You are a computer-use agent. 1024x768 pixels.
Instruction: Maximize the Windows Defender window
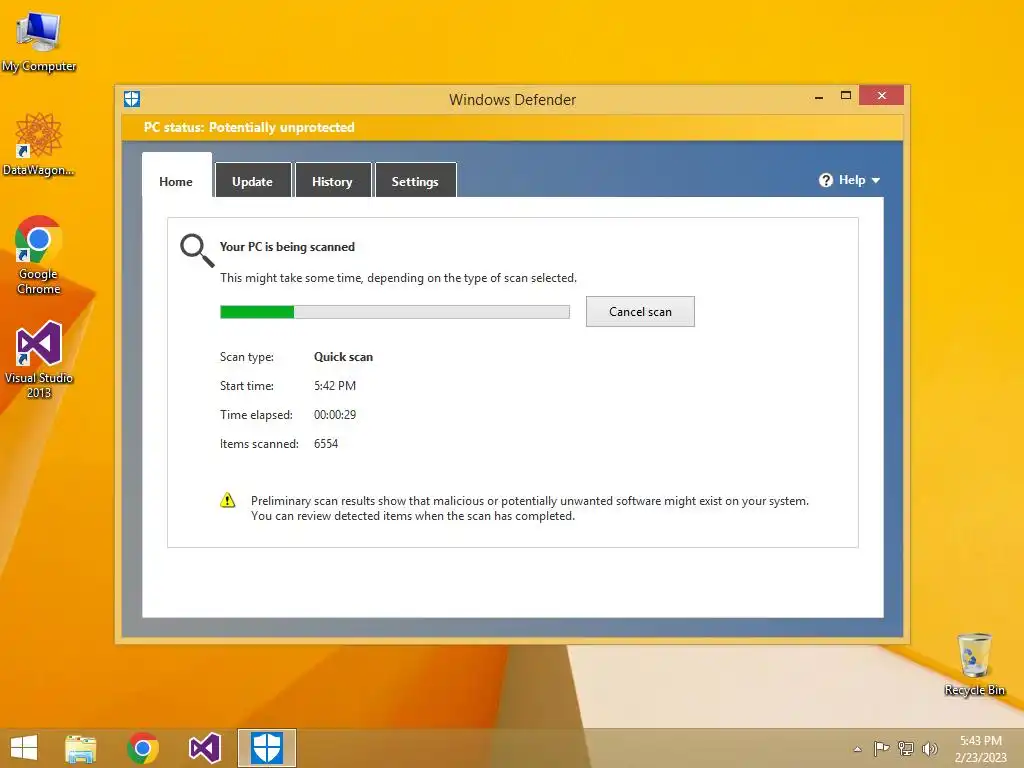(846, 96)
